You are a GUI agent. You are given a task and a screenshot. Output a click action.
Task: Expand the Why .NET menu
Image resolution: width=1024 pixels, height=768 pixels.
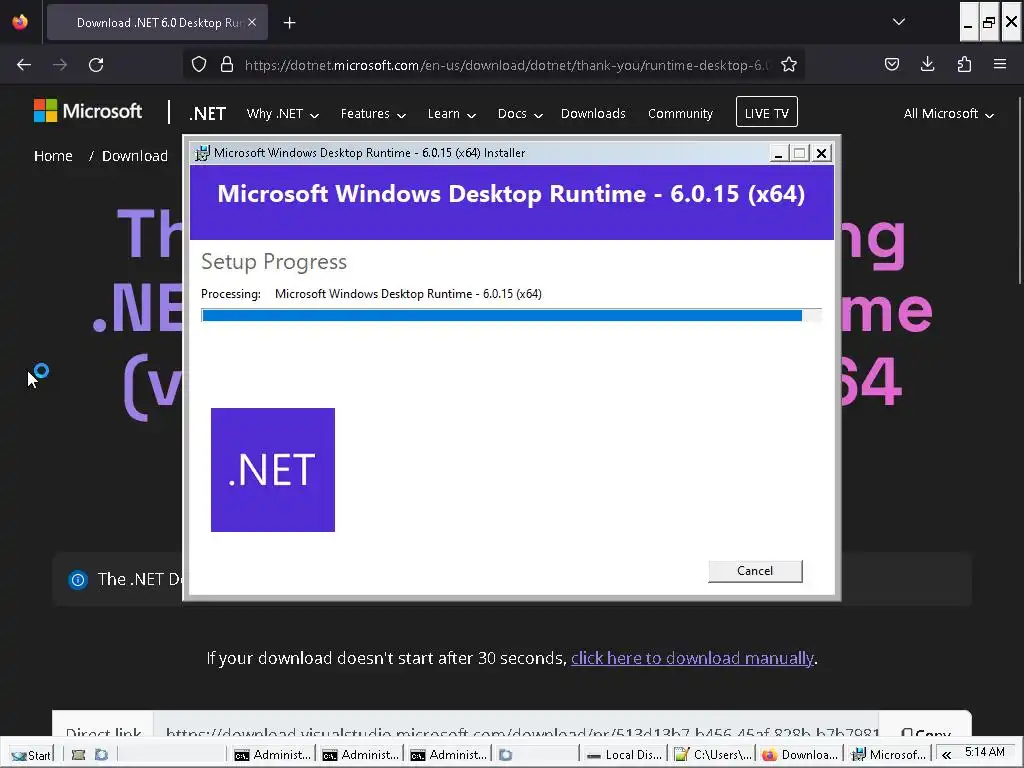[x=283, y=114]
